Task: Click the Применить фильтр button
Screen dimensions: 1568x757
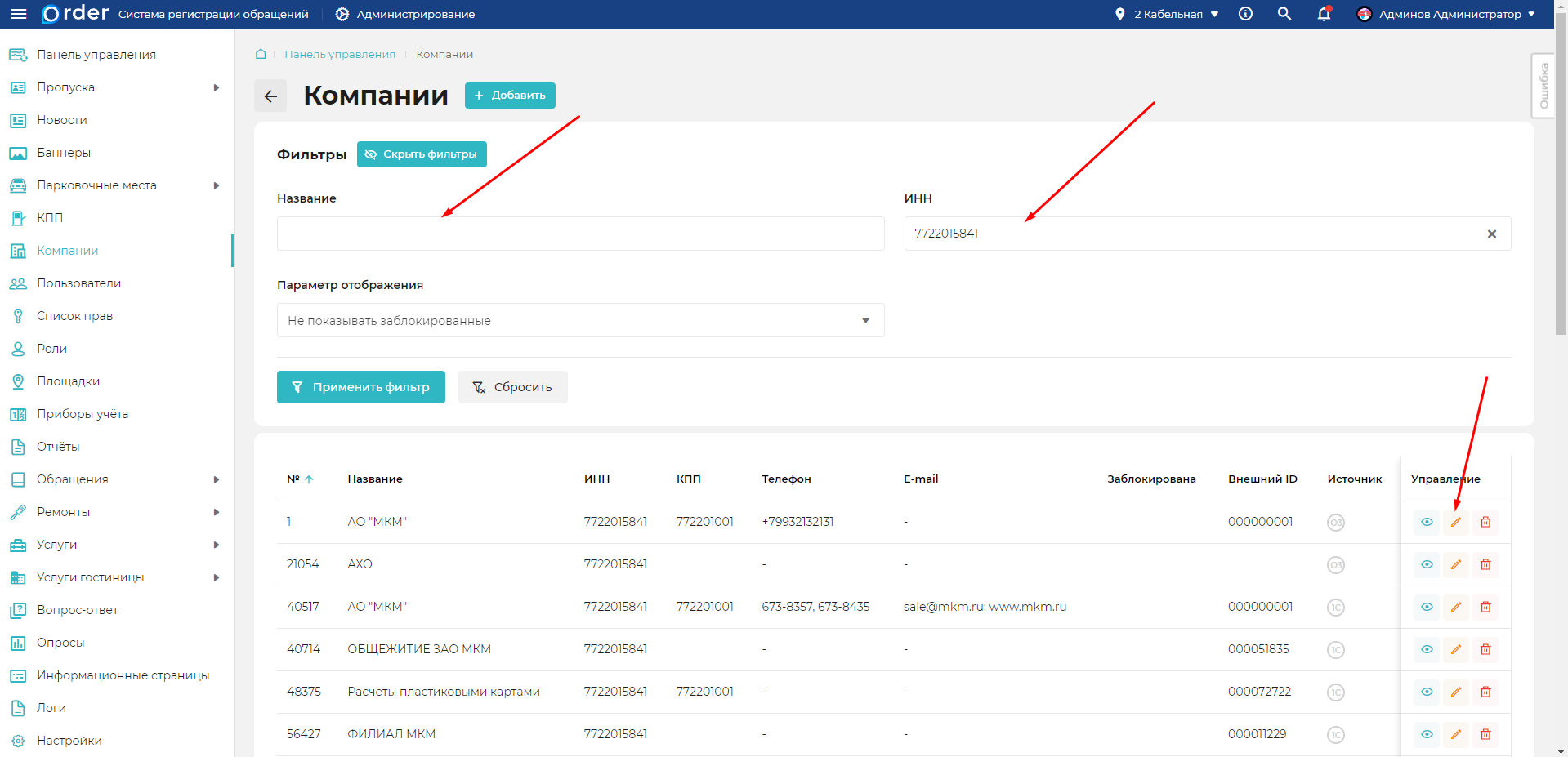Action: (360, 387)
